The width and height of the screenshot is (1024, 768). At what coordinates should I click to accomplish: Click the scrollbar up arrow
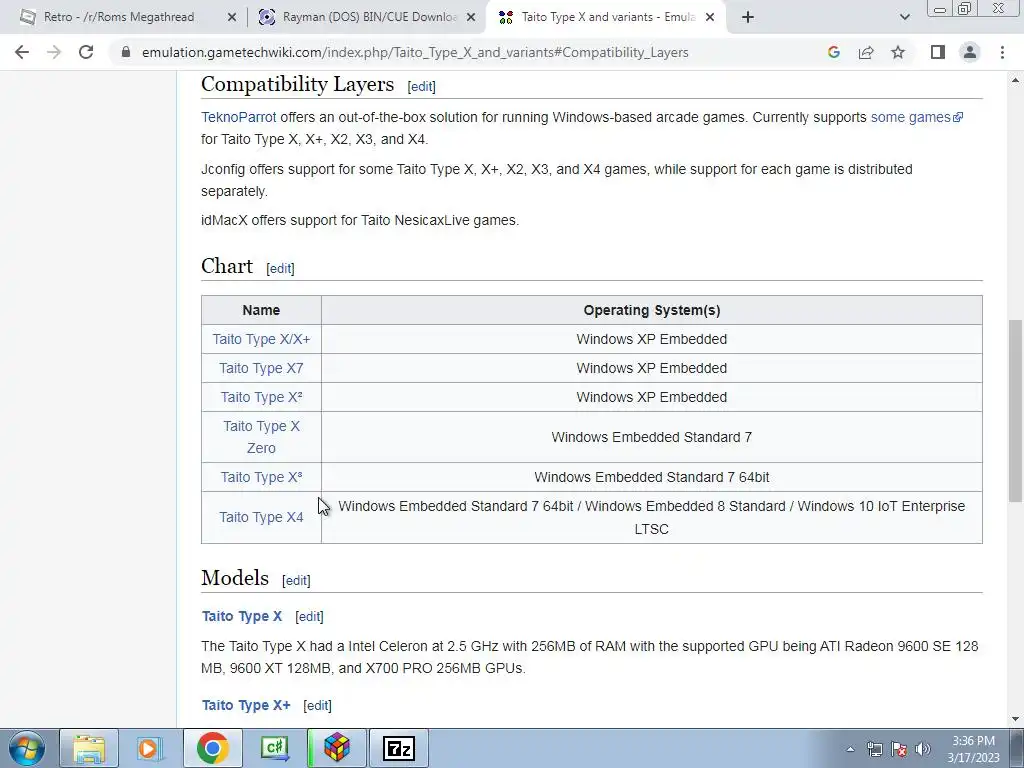[1016, 80]
